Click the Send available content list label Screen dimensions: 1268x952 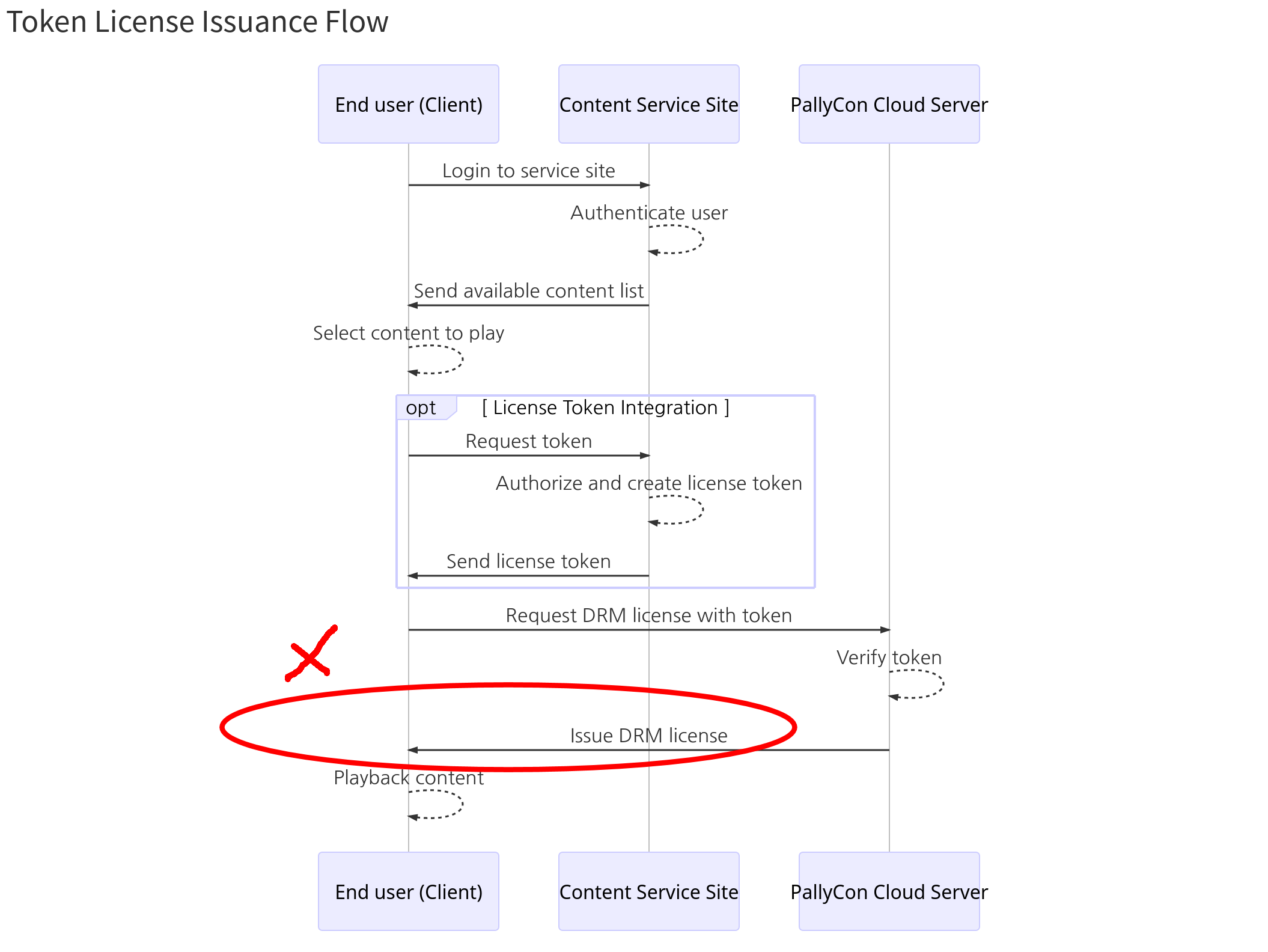tap(528, 291)
